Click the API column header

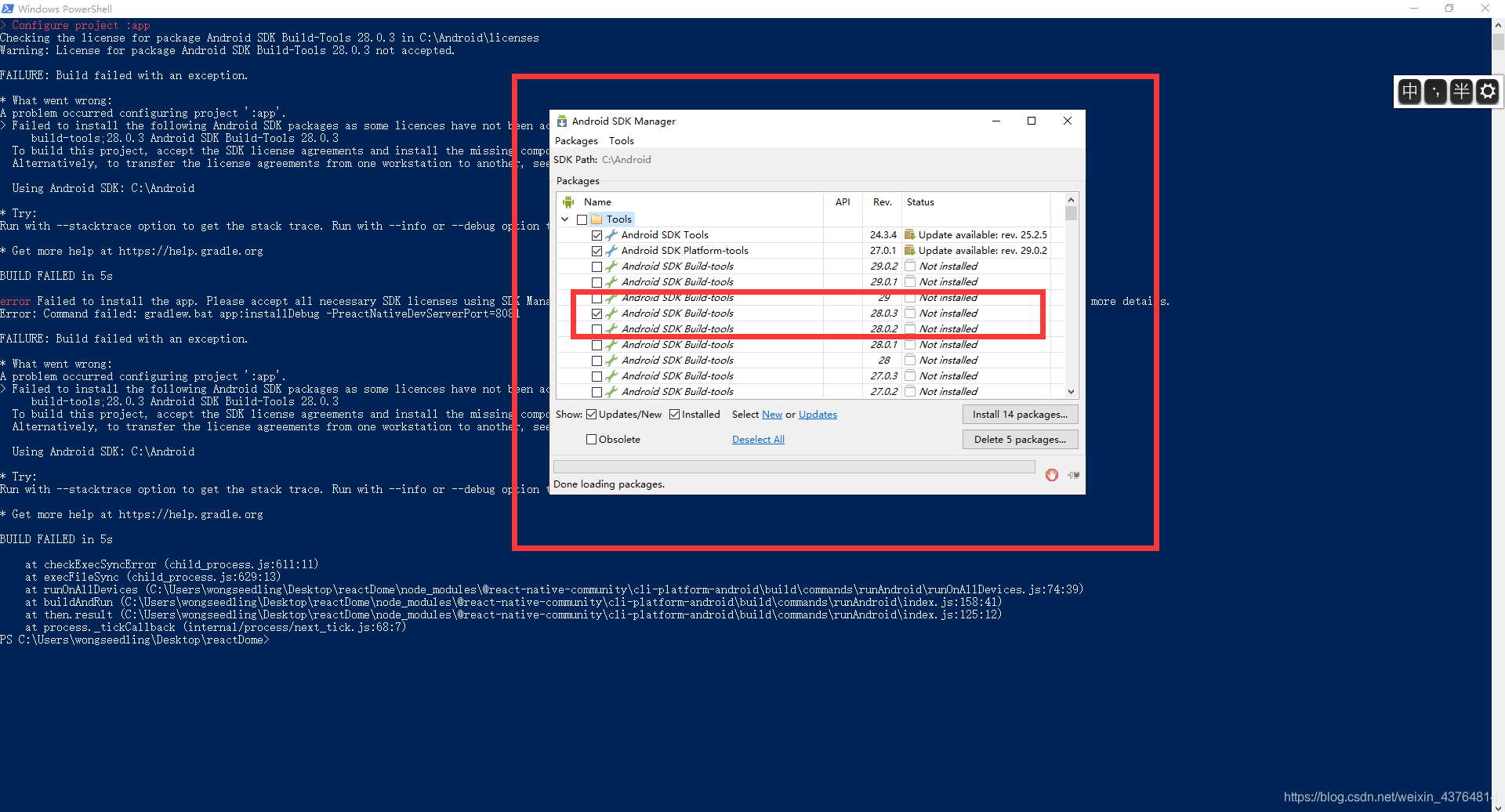coord(843,202)
